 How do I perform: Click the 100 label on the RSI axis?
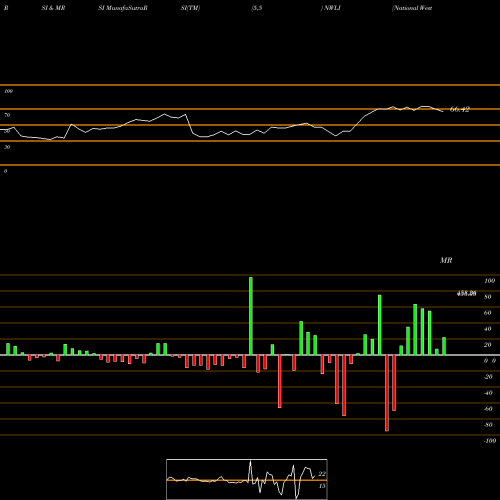click(x=9, y=91)
